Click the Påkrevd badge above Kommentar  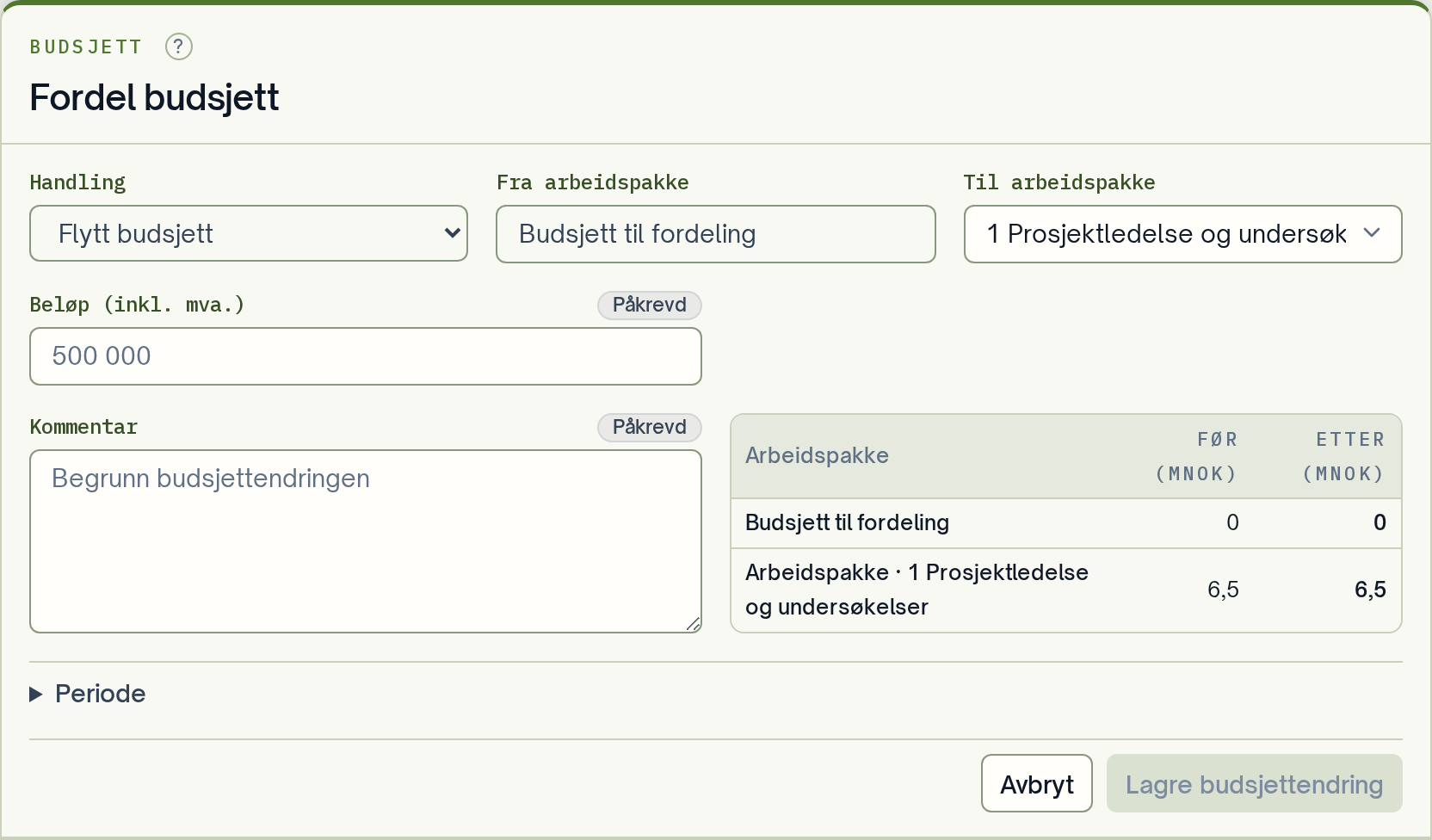(650, 427)
